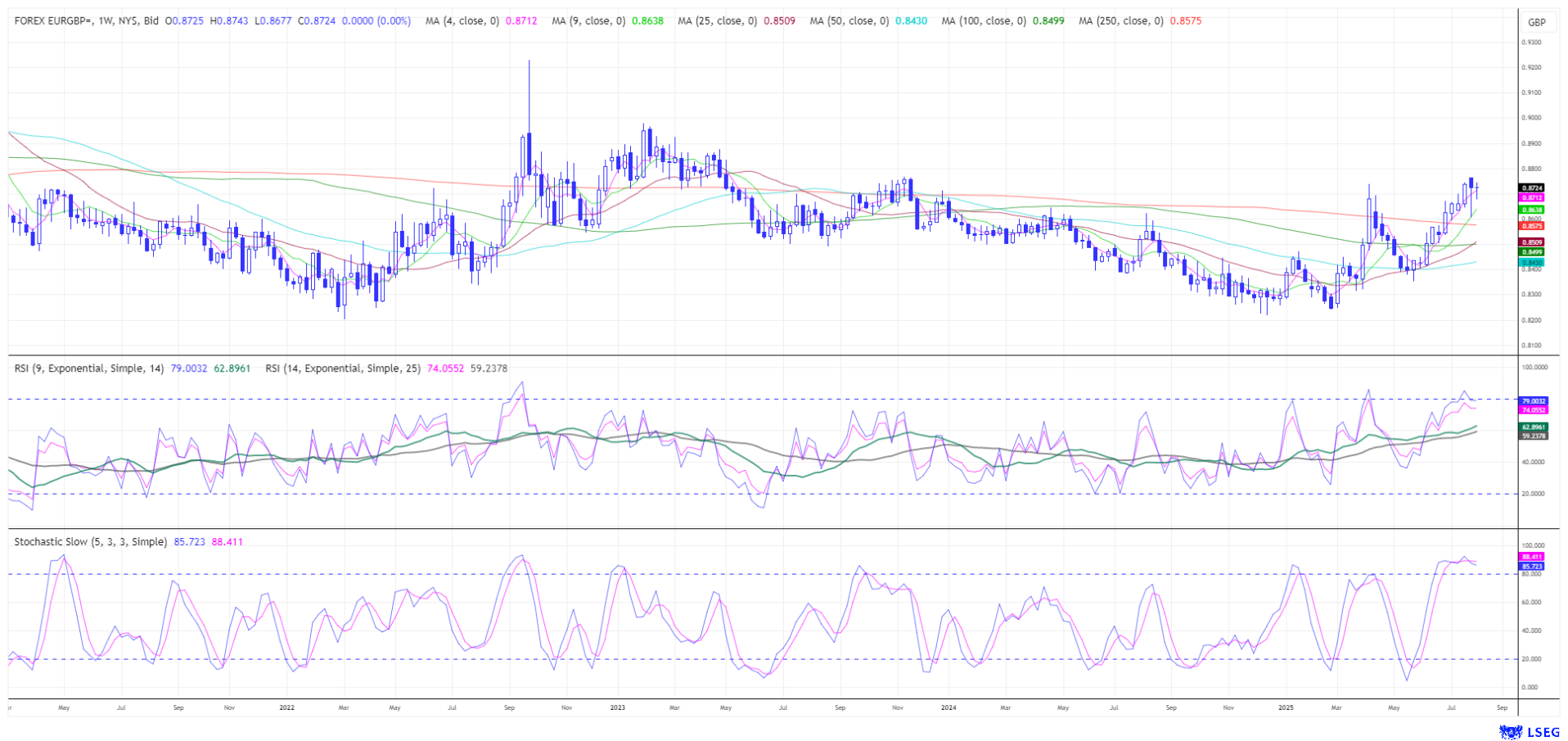The image size is (1568, 741).
Task: Click the blue 85.723 stochastic value tag
Action: [1532, 567]
